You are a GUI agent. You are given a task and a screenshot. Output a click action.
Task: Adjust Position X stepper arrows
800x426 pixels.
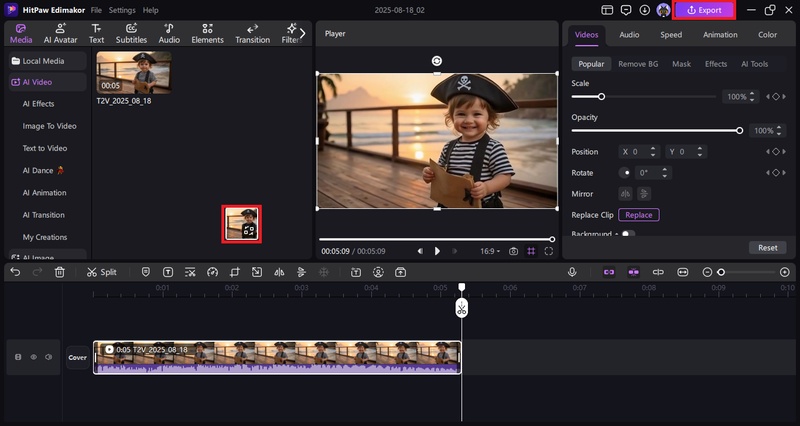[x=653, y=152]
